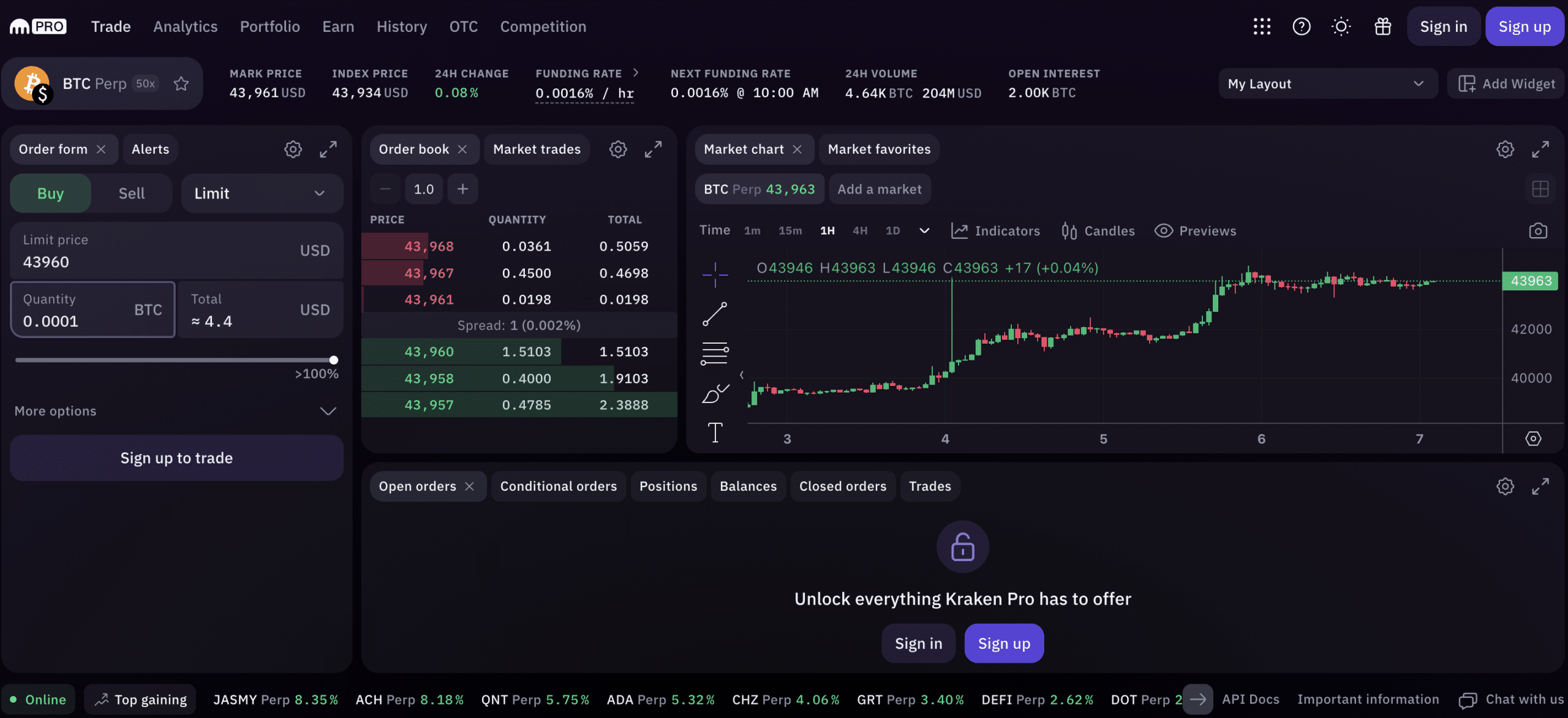Screen dimensions: 1568x718
Task: Take chart snapshot with camera icon
Action: point(1538,231)
